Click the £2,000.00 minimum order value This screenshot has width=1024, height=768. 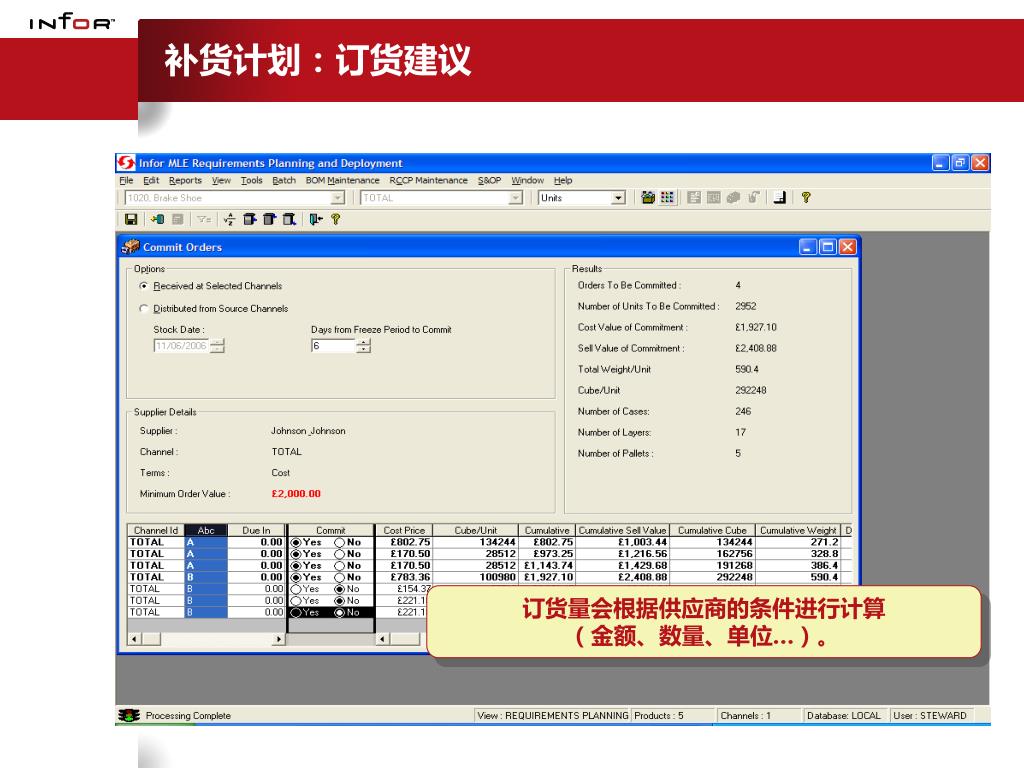pos(296,494)
